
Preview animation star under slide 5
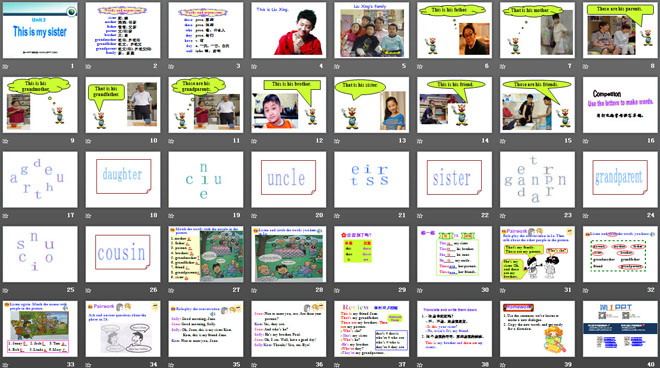(x=337, y=67)
